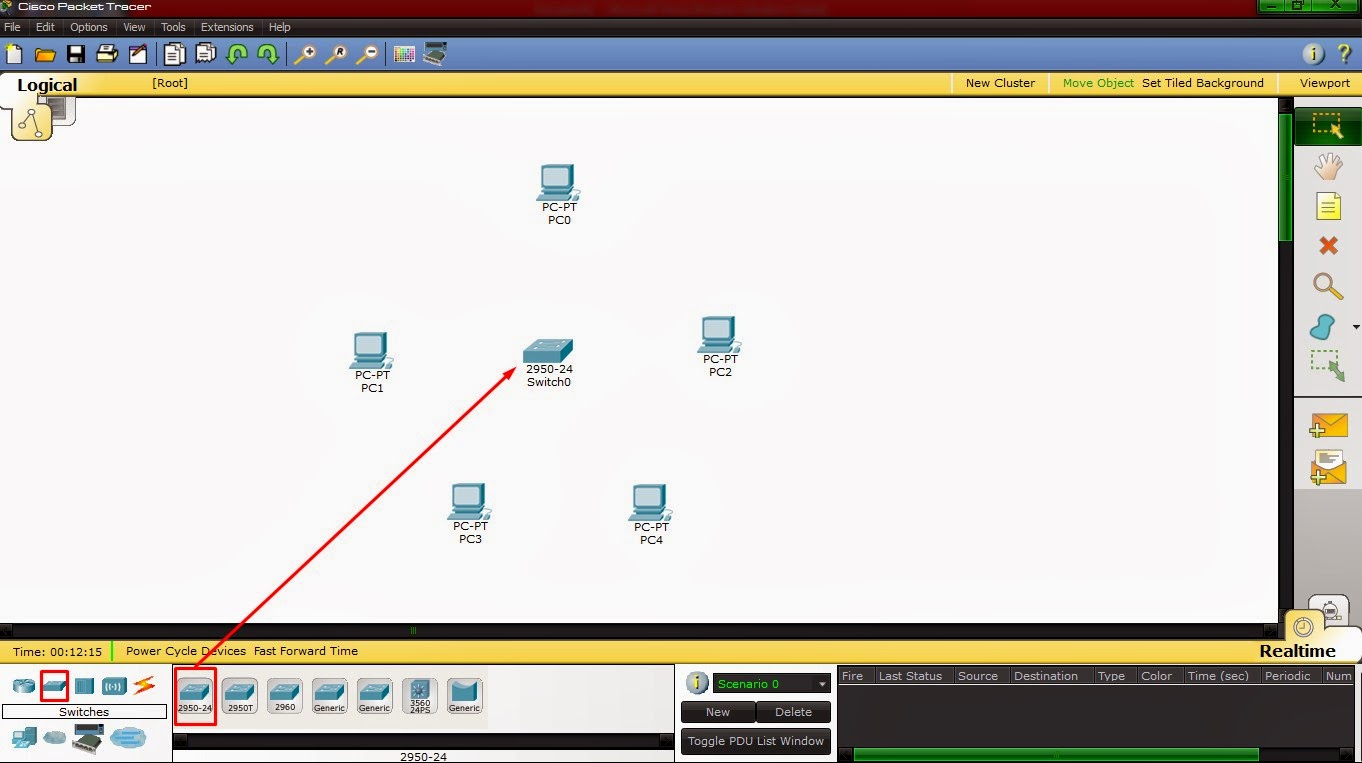Open the Extensions menu
Image resolution: width=1362 pixels, height=763 pixels.
click(x=227, y=27)
